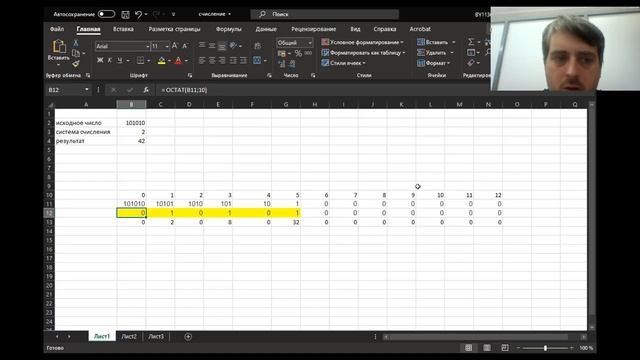Viewport: 640px width, 360px height.
Task: Open the font color dropdown arrow
Action: 186,61
